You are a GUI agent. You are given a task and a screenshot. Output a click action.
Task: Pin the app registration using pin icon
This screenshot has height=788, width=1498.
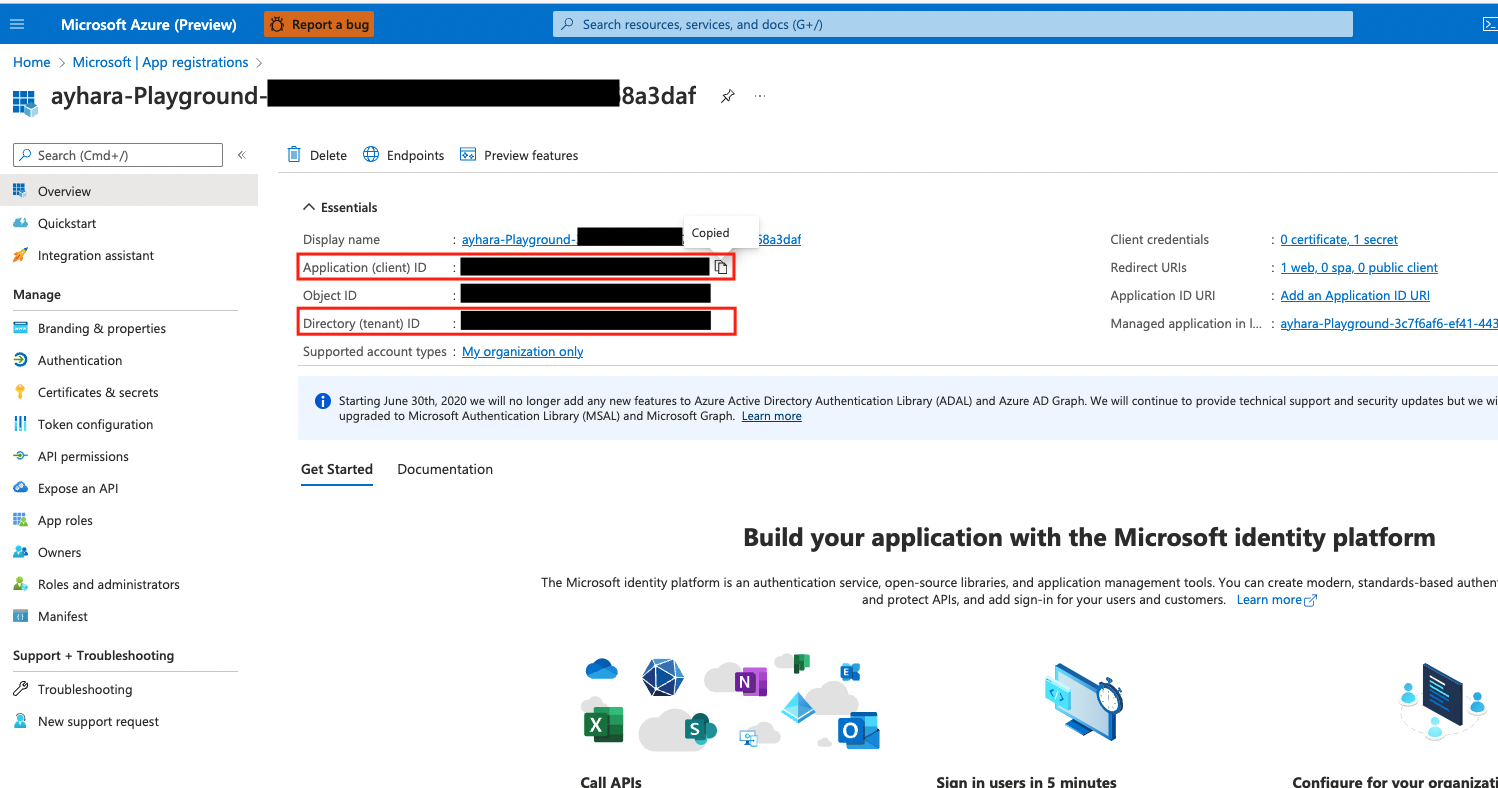click(x=728, y=96)
